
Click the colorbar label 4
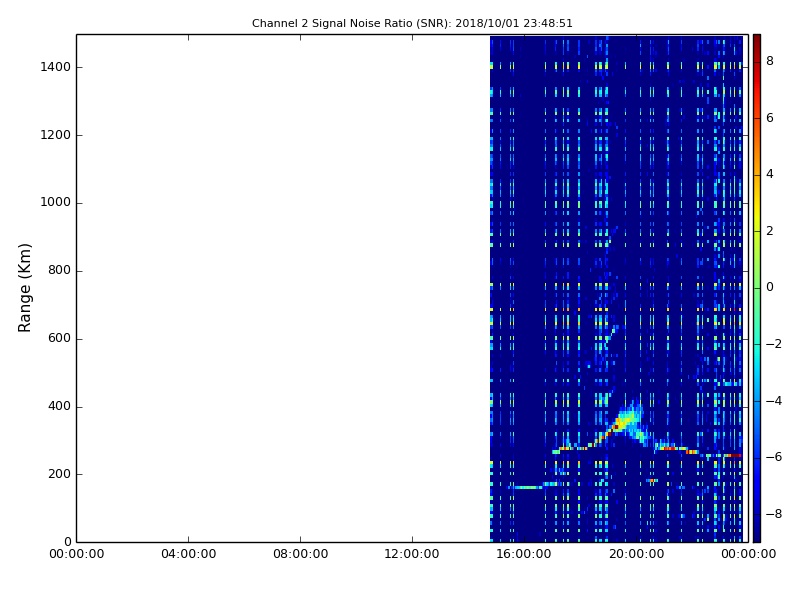tap(770, 174)
